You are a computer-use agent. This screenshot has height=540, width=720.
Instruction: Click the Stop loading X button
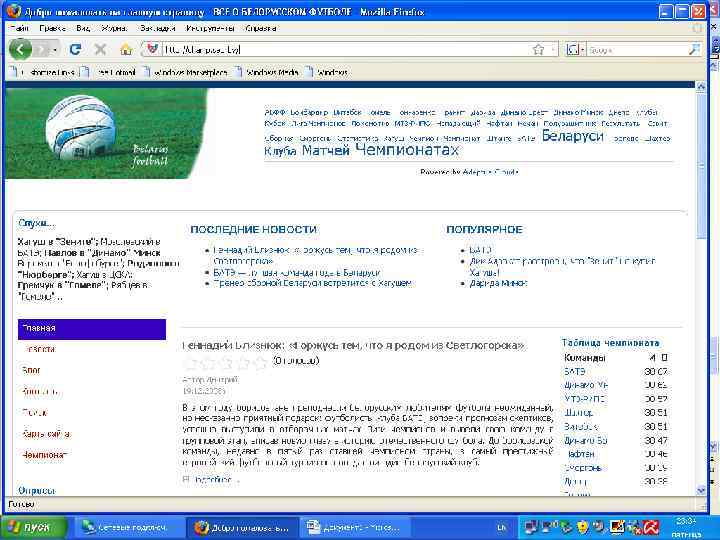(x=100, y=49)
